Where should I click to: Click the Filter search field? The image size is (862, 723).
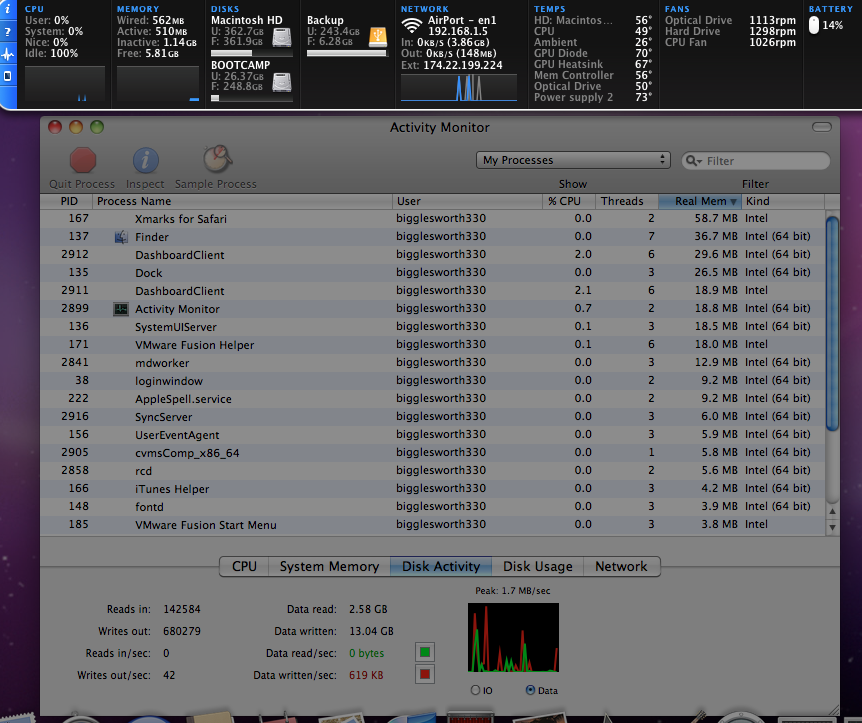tap(756, 161)
